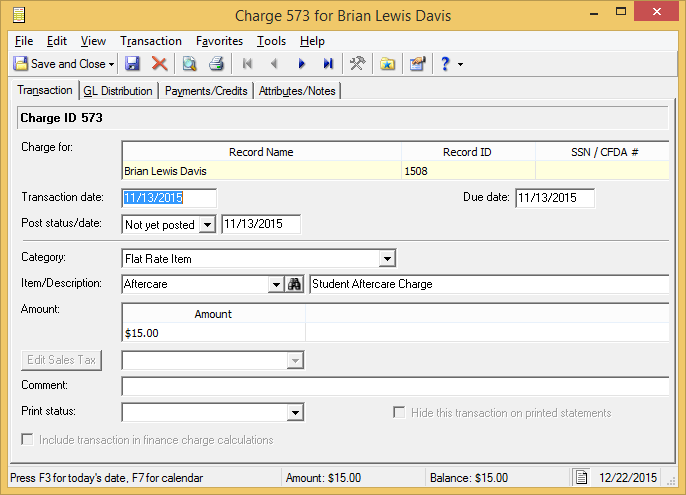686x495 pixels.
Task: Click the Print printer icon
Action: [x=216, y=64]
